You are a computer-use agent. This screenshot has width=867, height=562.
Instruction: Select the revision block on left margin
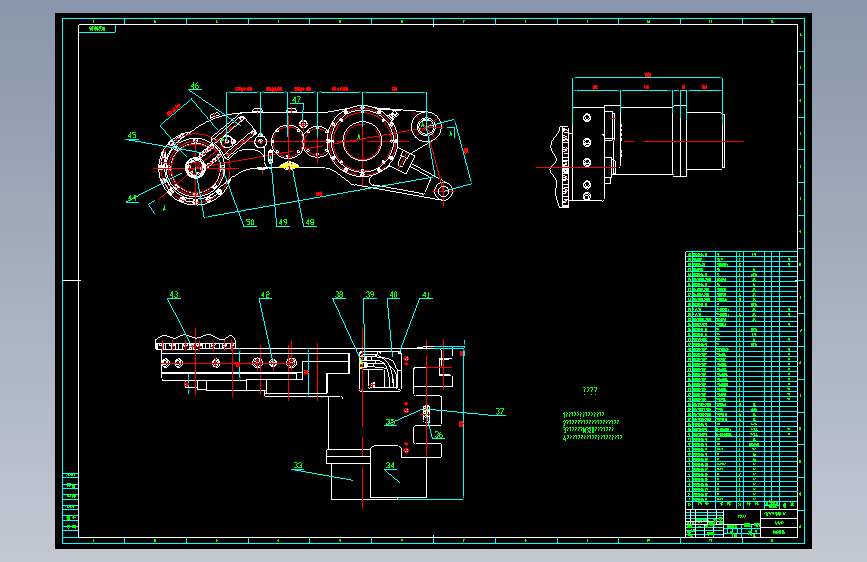71,504
